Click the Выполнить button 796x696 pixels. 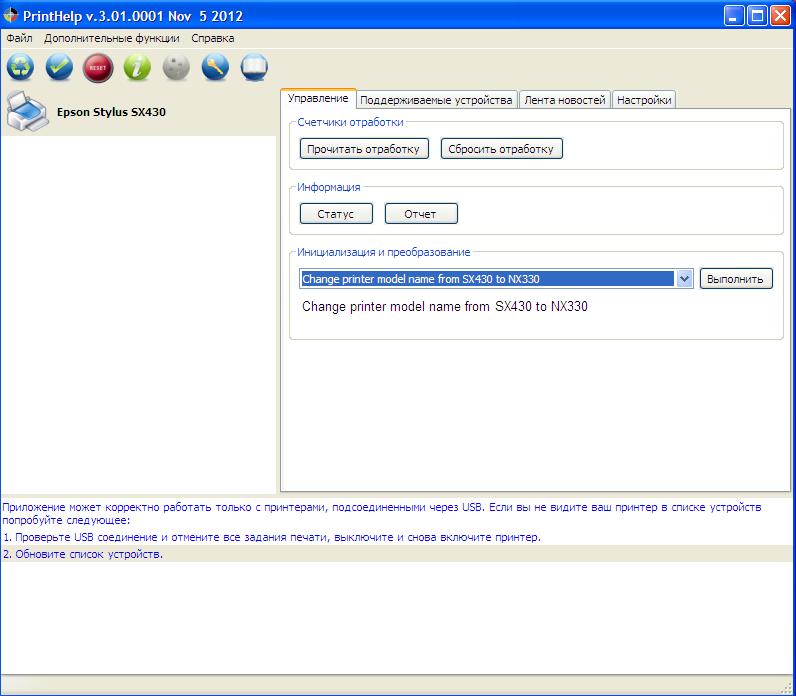(736, 279)
